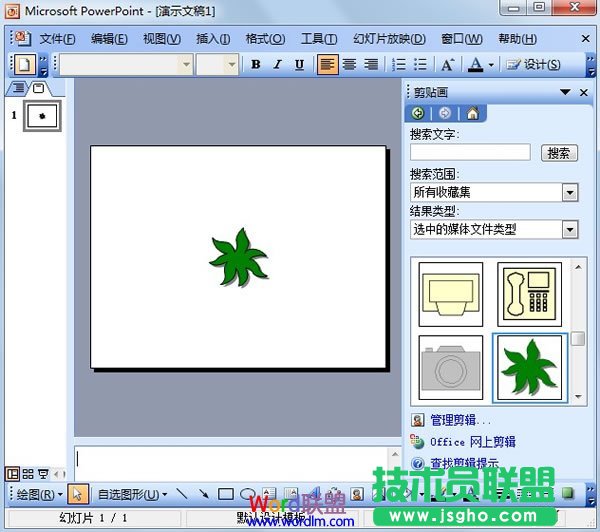Click the Font Color button

click(476, 64)
